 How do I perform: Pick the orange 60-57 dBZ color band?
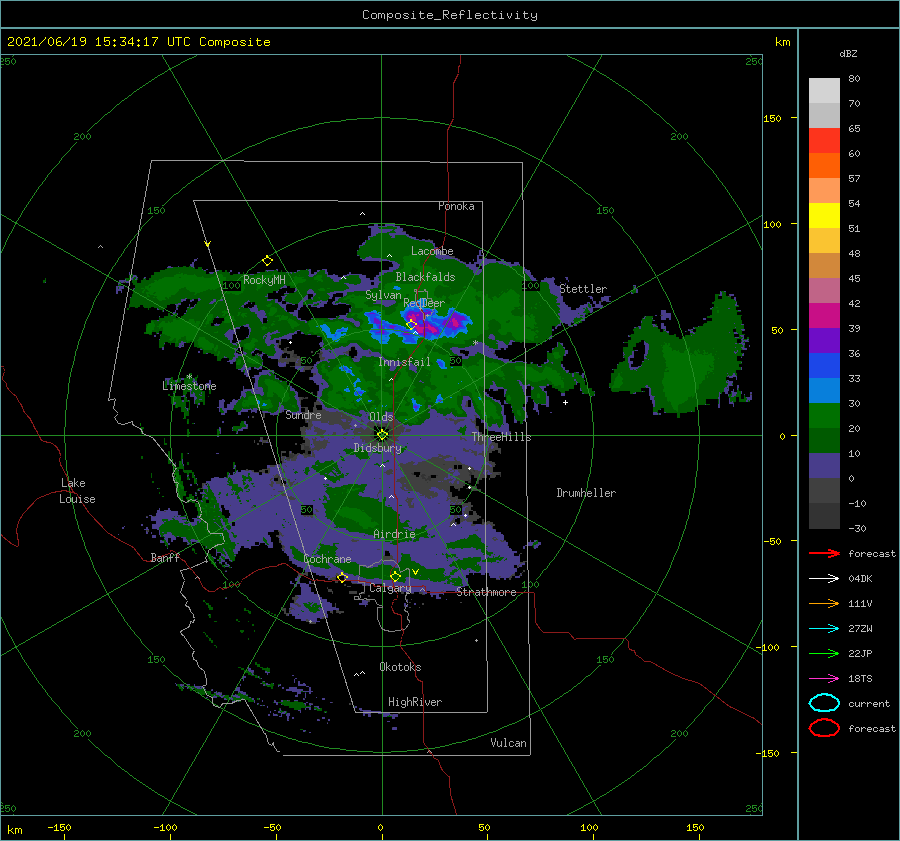(824, 166)
